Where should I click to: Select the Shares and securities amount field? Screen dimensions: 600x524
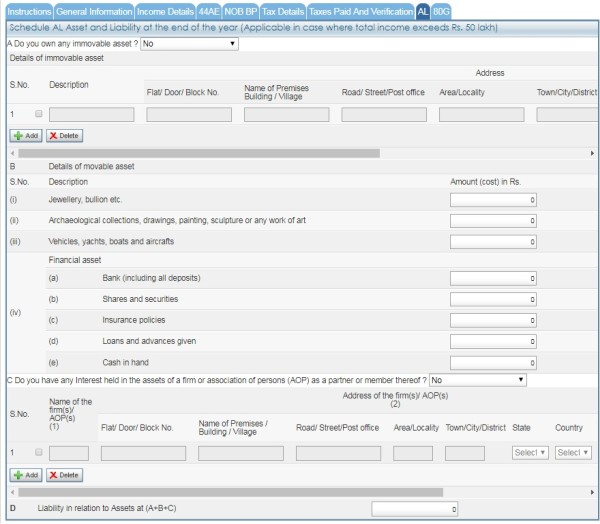[495, 298]
